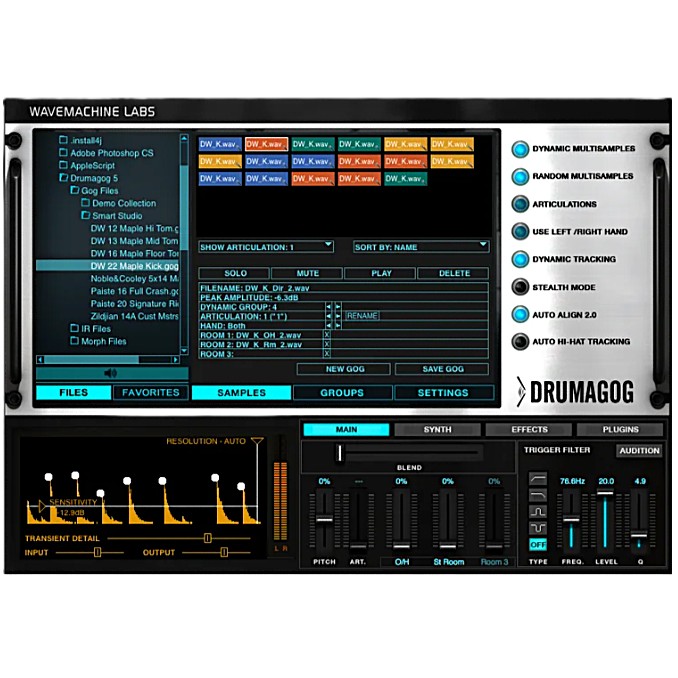Click the Rename articulation button
This screenshot has width=678, height=678.
362,316
